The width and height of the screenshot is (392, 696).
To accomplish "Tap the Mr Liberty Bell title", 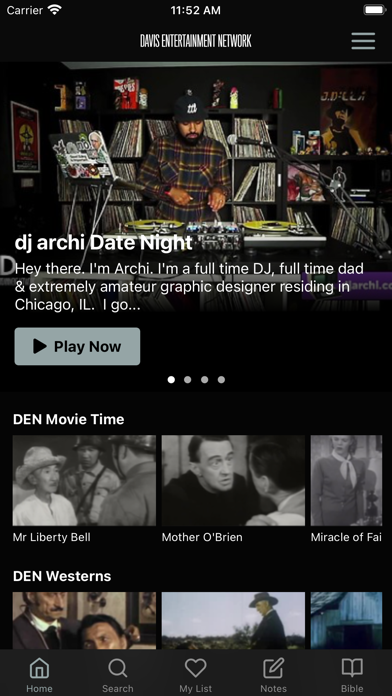I will pos(51,537).
